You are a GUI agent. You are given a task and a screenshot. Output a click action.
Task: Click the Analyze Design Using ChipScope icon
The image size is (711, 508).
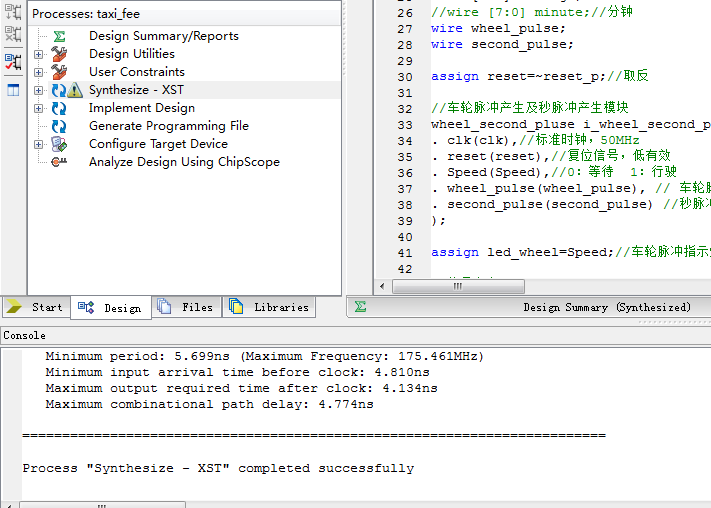tap(59, 162)
